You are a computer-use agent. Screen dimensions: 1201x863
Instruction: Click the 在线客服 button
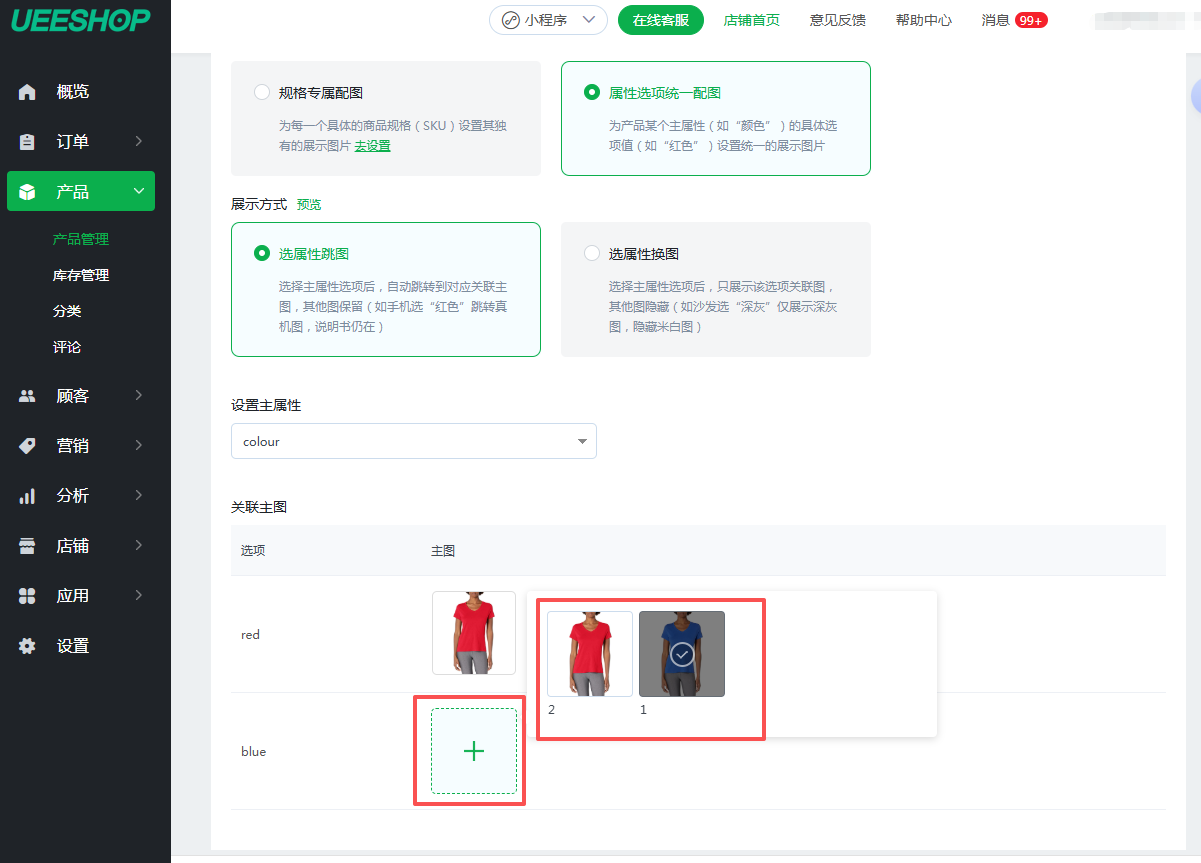(660, 20)
